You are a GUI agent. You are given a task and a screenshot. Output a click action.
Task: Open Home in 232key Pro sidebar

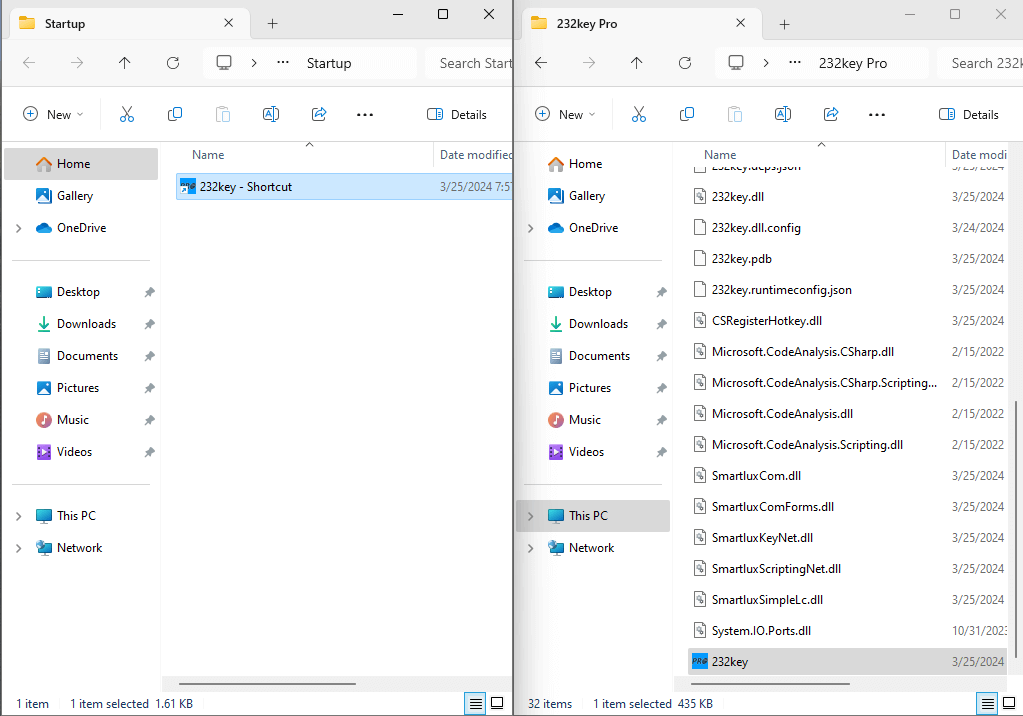point(585,164)
